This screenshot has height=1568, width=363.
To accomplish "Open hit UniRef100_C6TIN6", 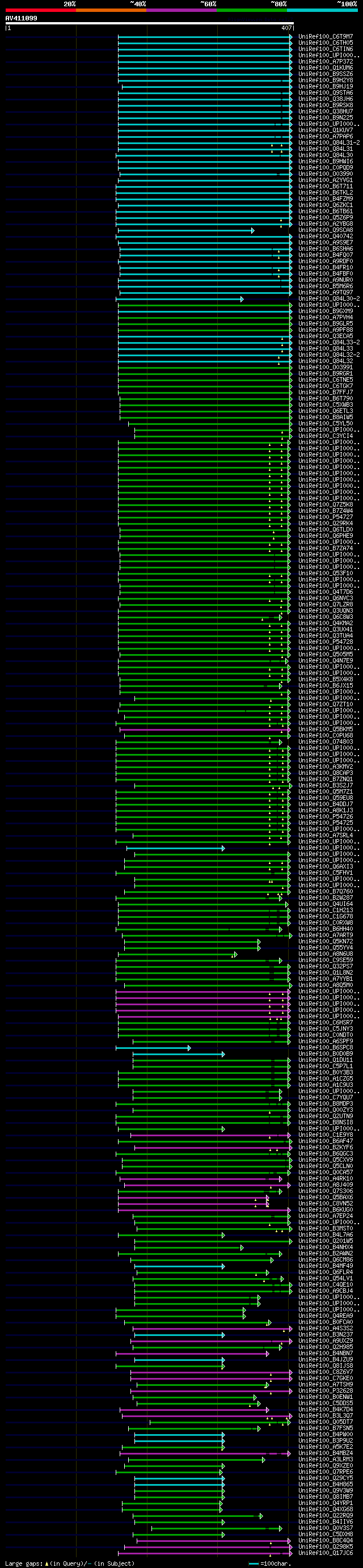I will pyautogui.click(x=325, y=49).
